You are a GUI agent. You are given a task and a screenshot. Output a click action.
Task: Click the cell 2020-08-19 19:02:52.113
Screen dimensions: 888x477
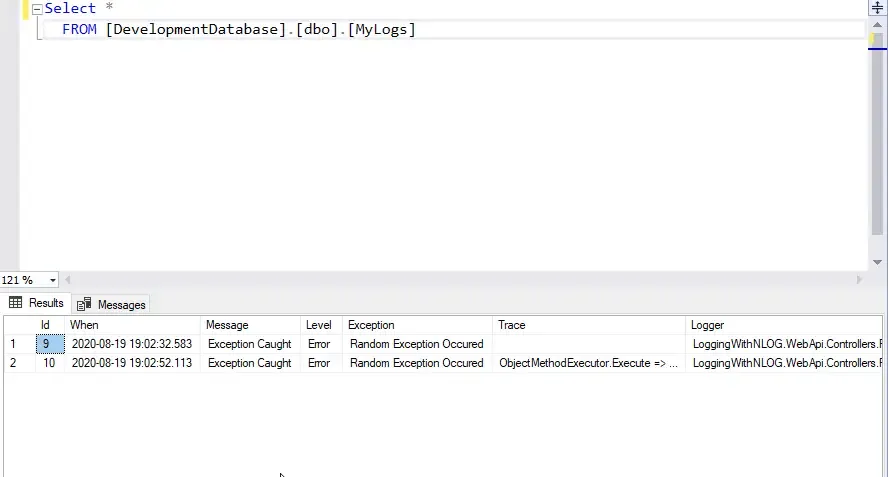pyautogui.click(x=133, y=363)
